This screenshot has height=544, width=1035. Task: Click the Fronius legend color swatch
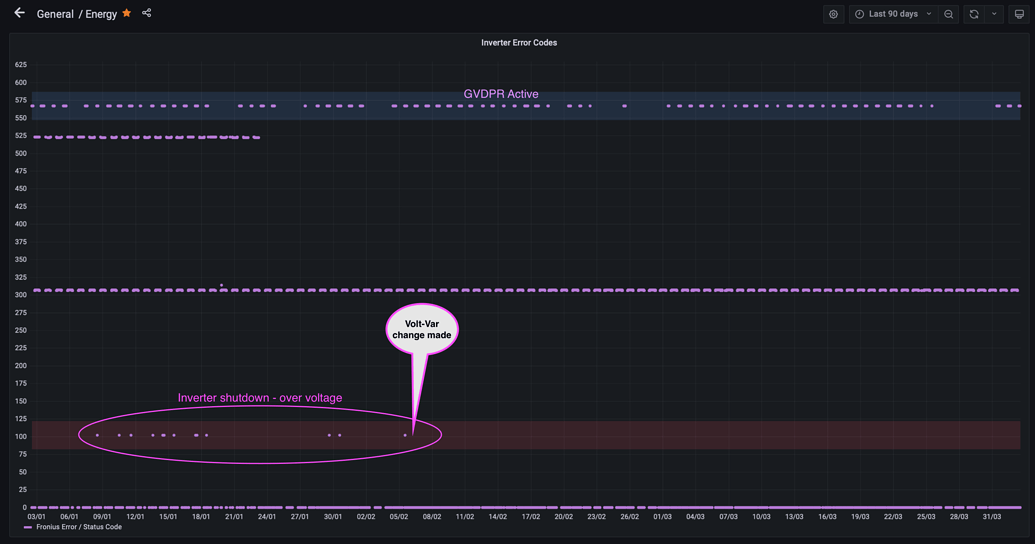tap(28, 527)
